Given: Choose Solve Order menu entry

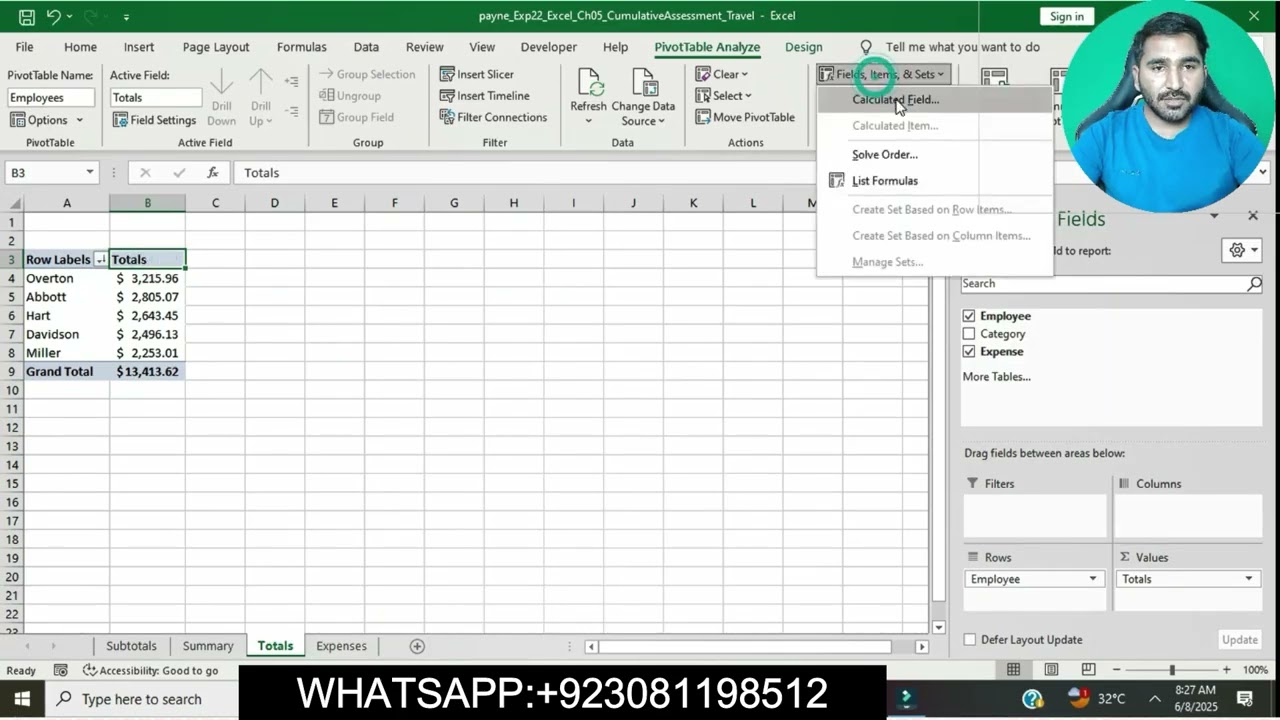Looking at the screenshot, I should pos(884,155).
